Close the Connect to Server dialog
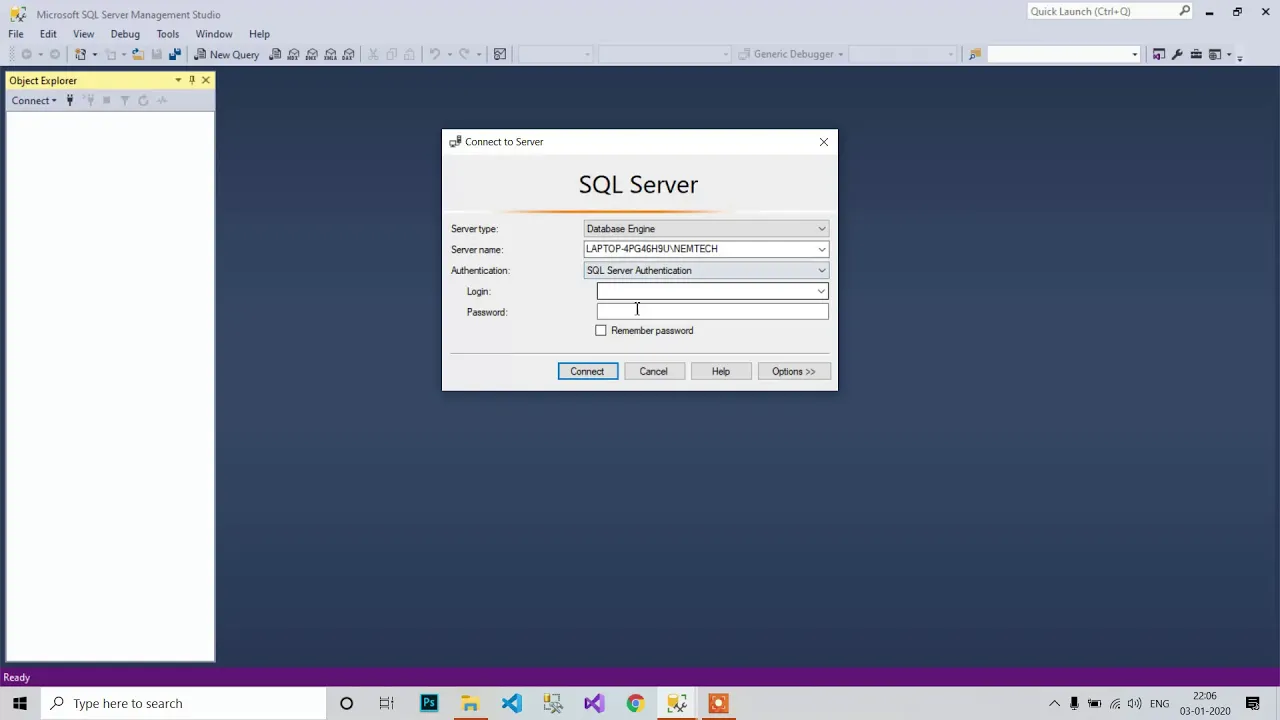Screen dimensions: 1280x720 click(x=824, y=142)
